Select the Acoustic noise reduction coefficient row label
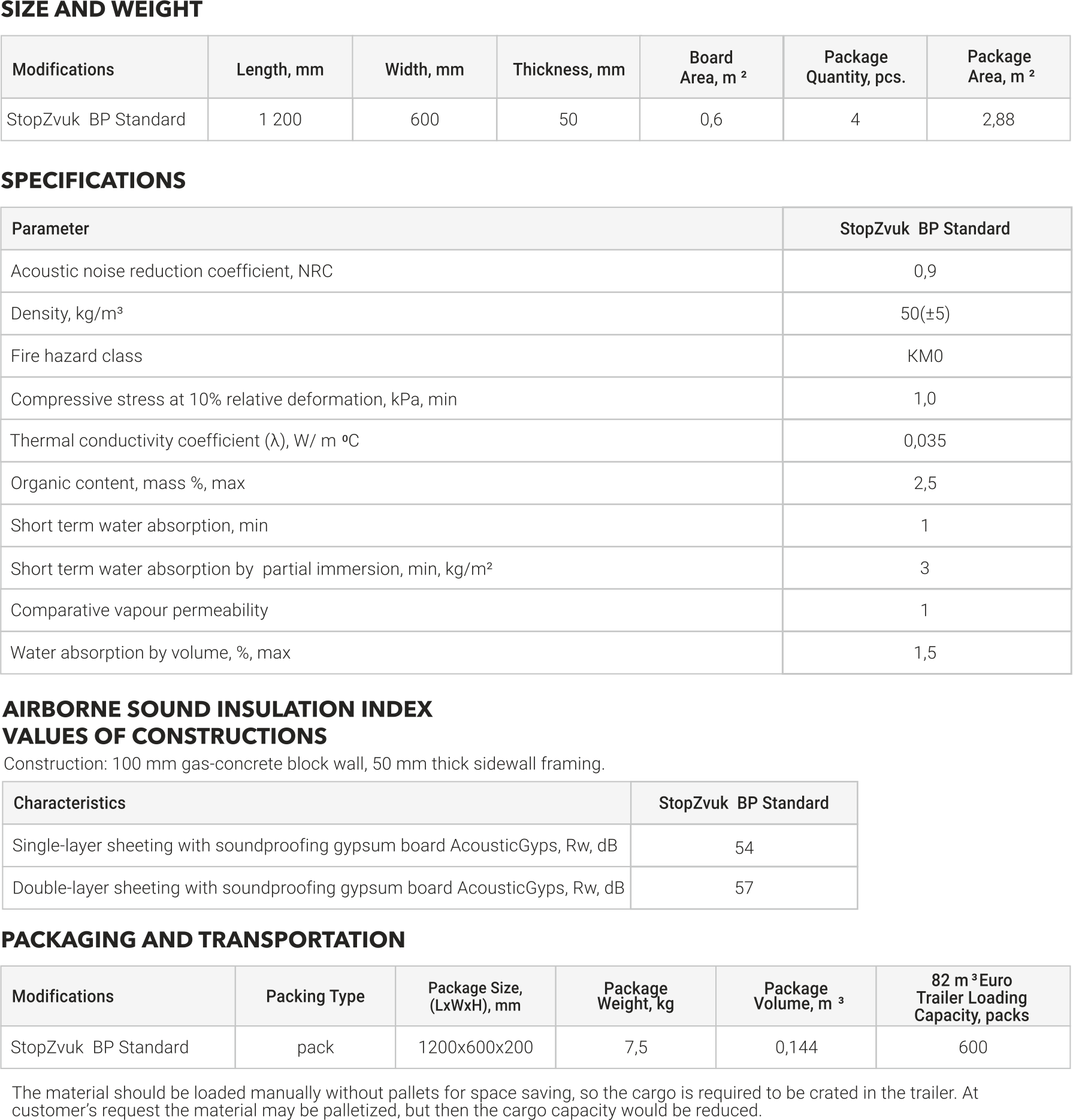 click(172, 271)
